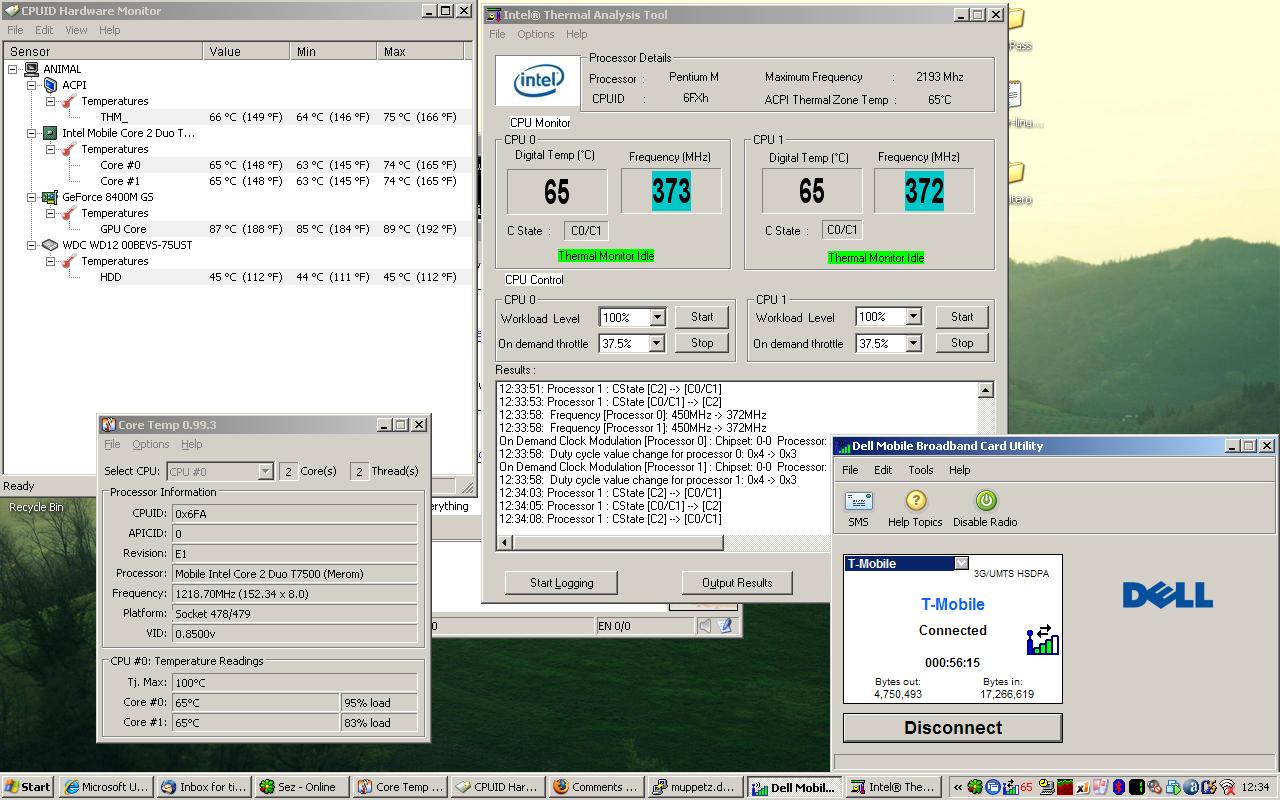Click the Core Temp title bar icon
1280x800 pixels.
click(108, 425)
